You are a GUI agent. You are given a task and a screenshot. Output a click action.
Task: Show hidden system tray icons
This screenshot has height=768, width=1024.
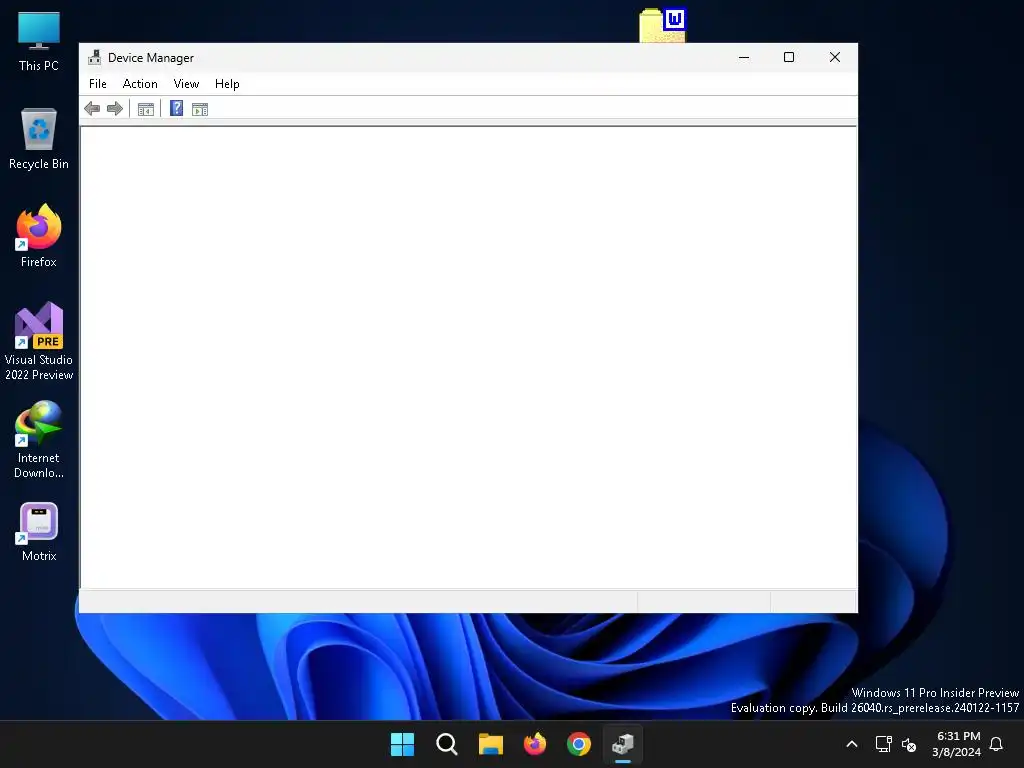[852, 744]
